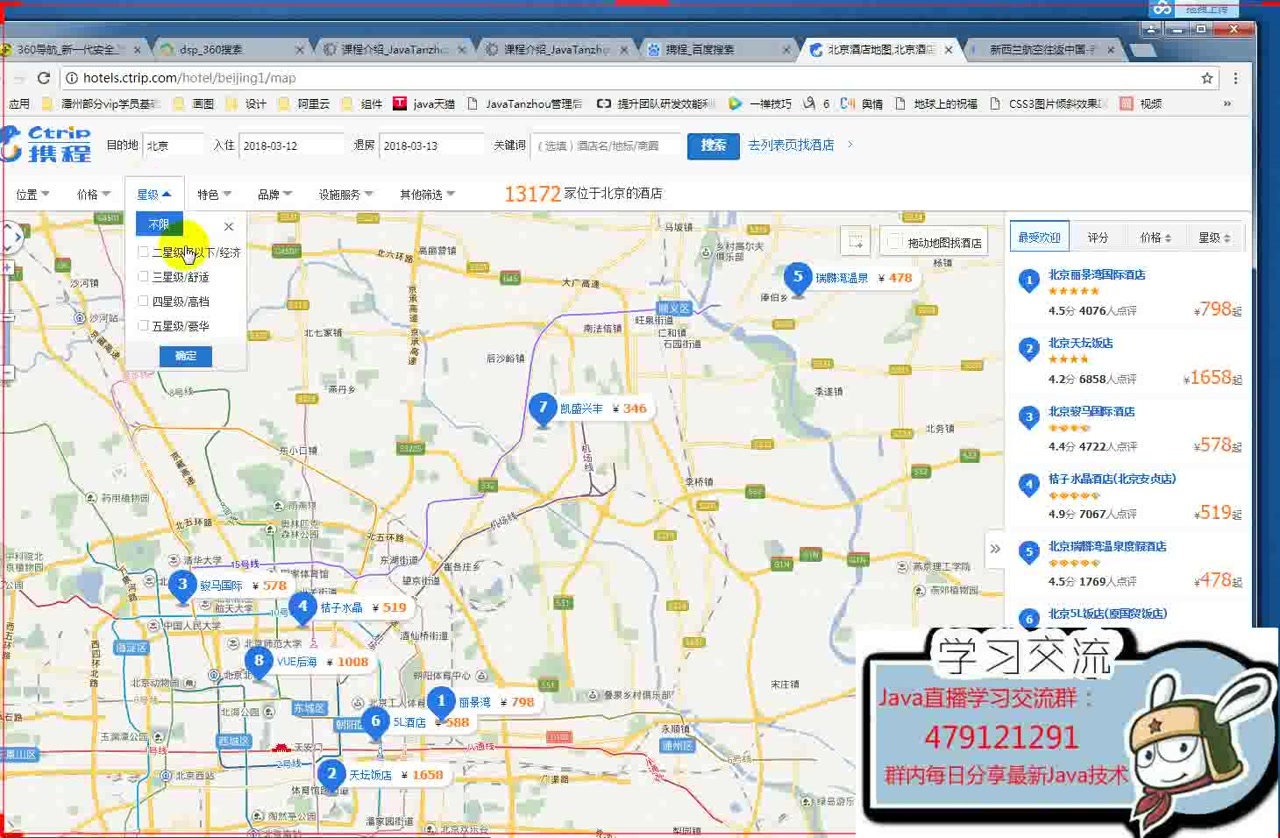
Task: Open the java天猫 bookmark
Action: tap(426, 103)
